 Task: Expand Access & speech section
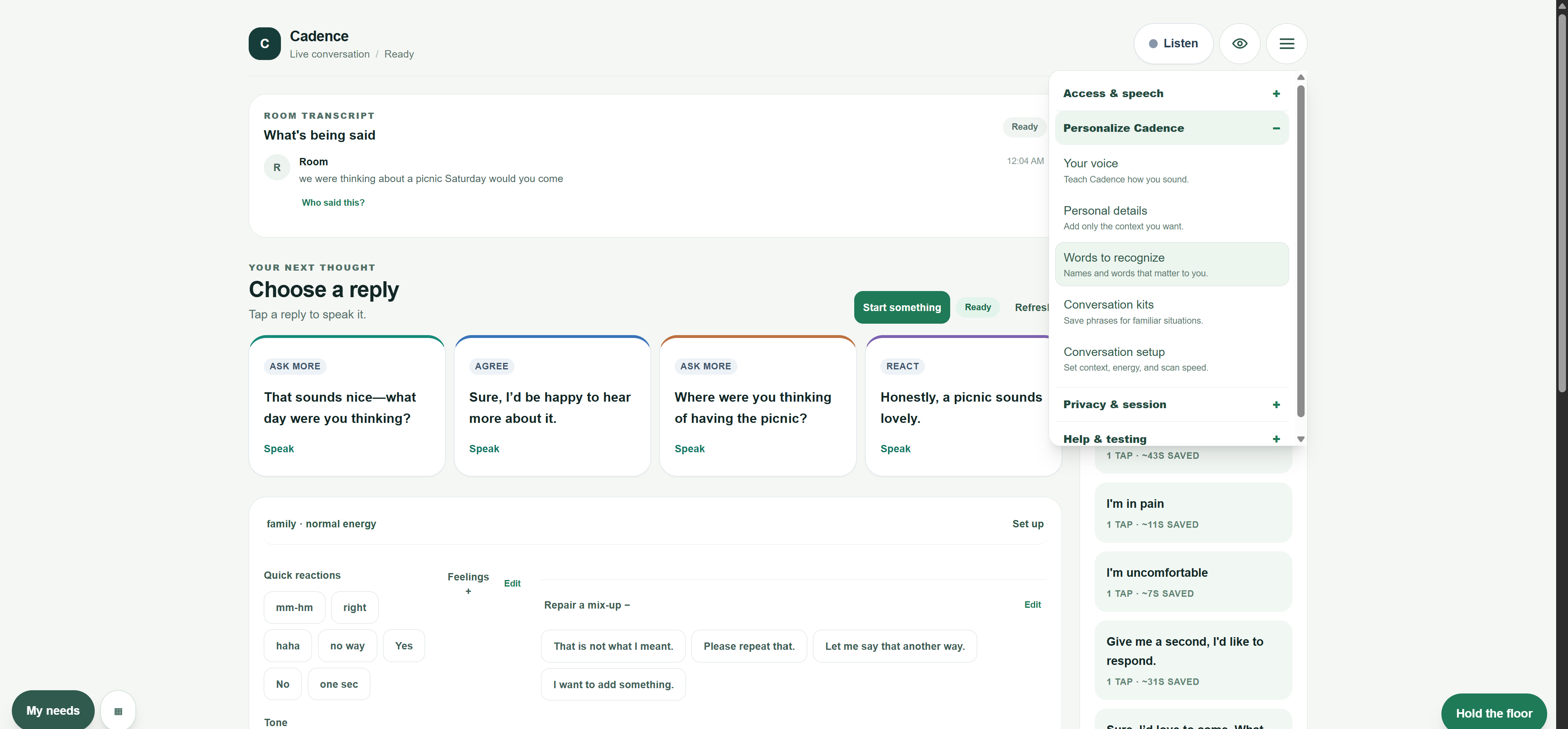point(1172,94)
